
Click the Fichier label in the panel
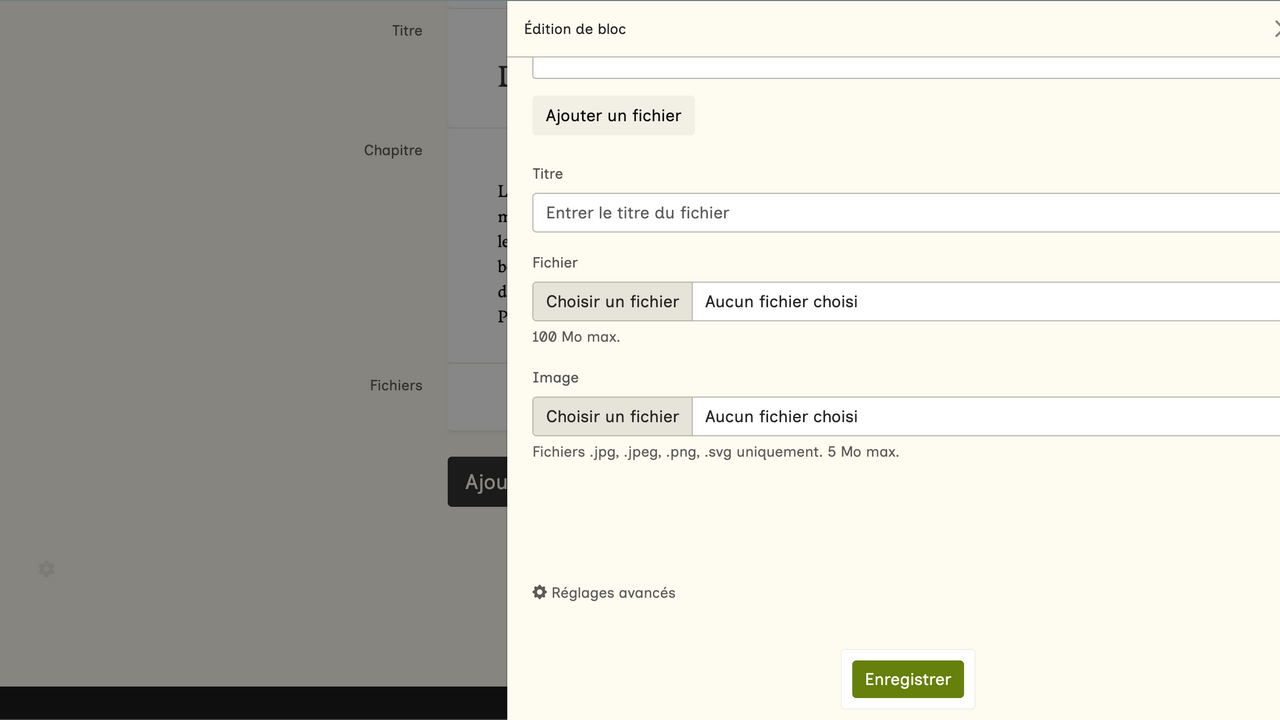555,263
